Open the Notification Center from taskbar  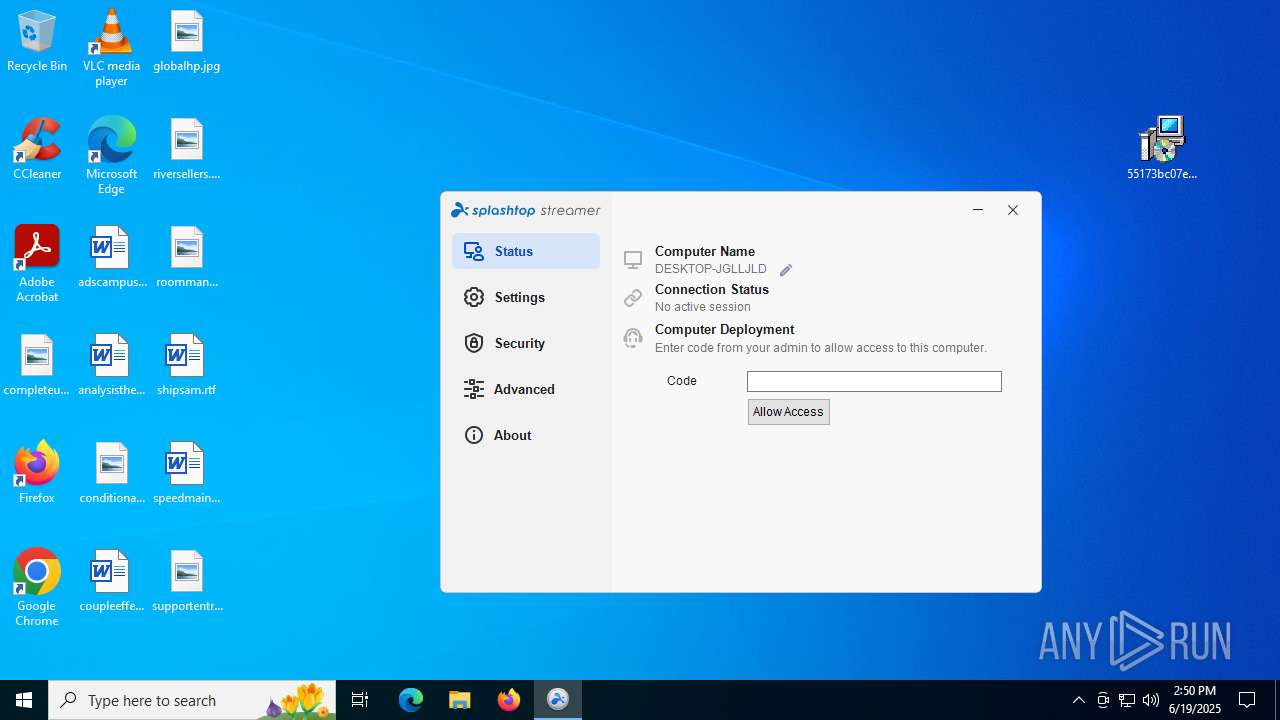coord(1247,700)
